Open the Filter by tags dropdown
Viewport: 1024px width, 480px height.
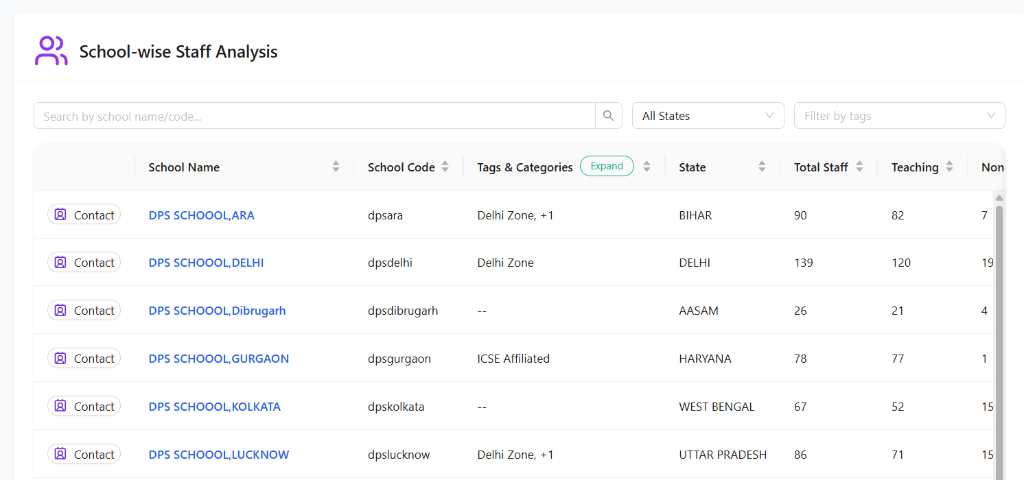point(899,116)
